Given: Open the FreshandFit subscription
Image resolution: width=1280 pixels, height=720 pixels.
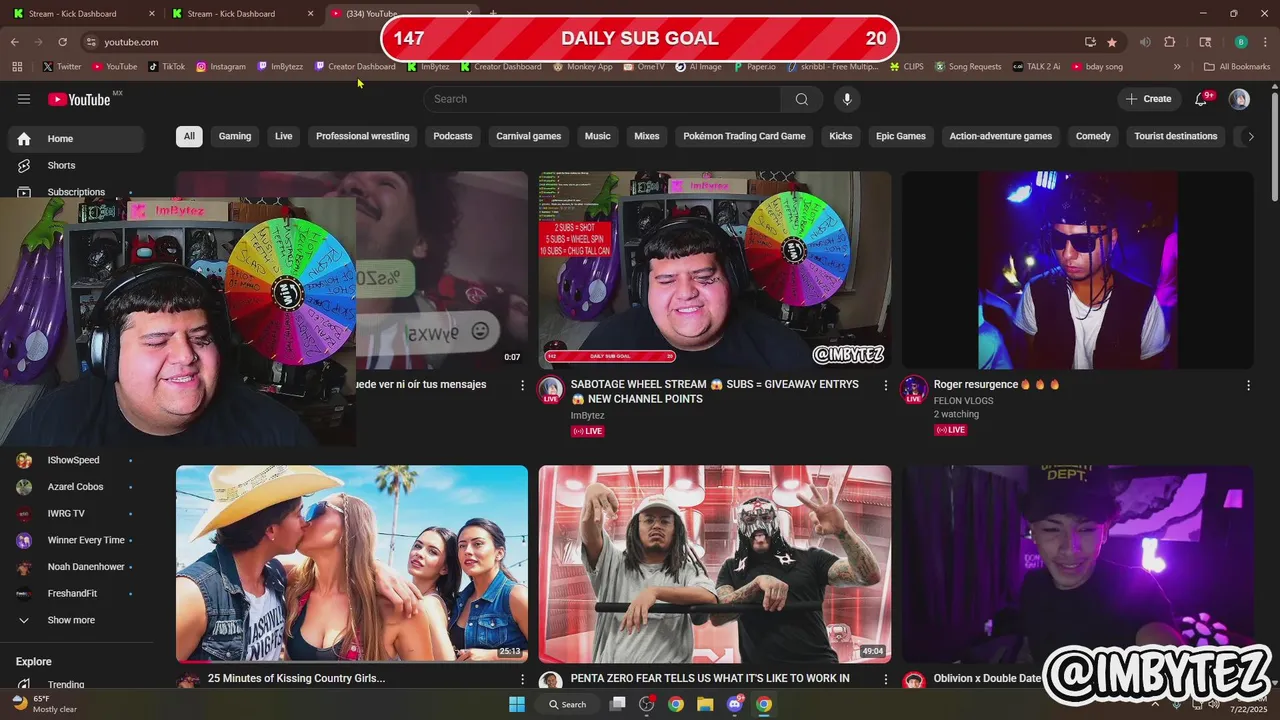Looking at the screenshot, I should pyautogui.click(x=76, y=593).
